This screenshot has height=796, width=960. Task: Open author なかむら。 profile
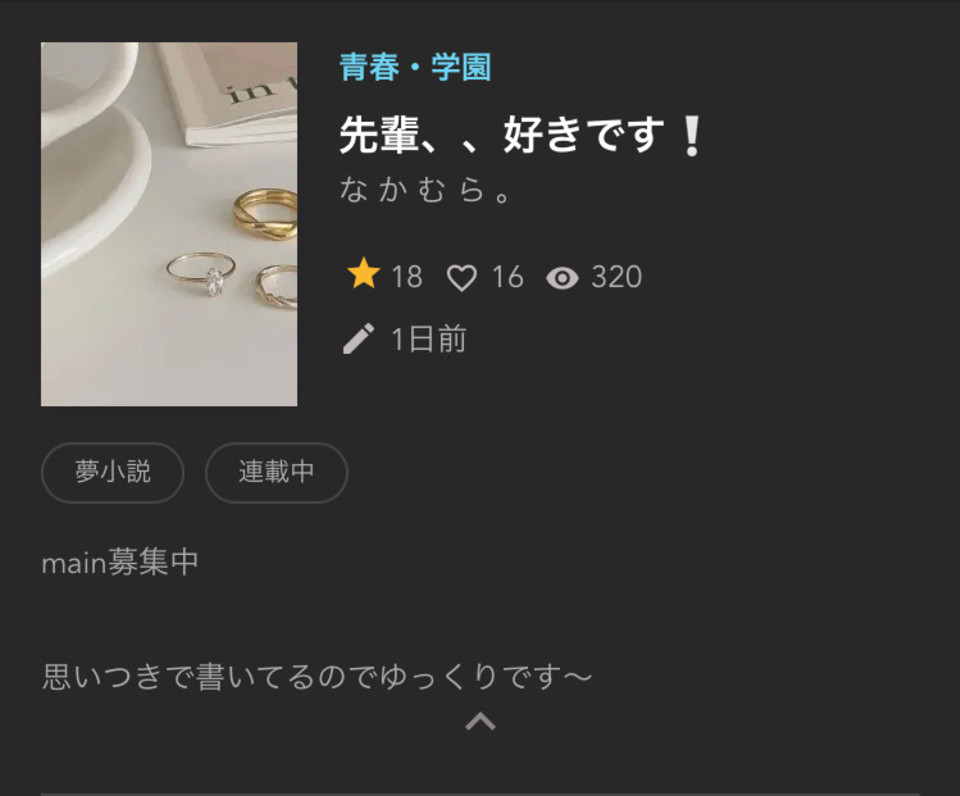425,190
